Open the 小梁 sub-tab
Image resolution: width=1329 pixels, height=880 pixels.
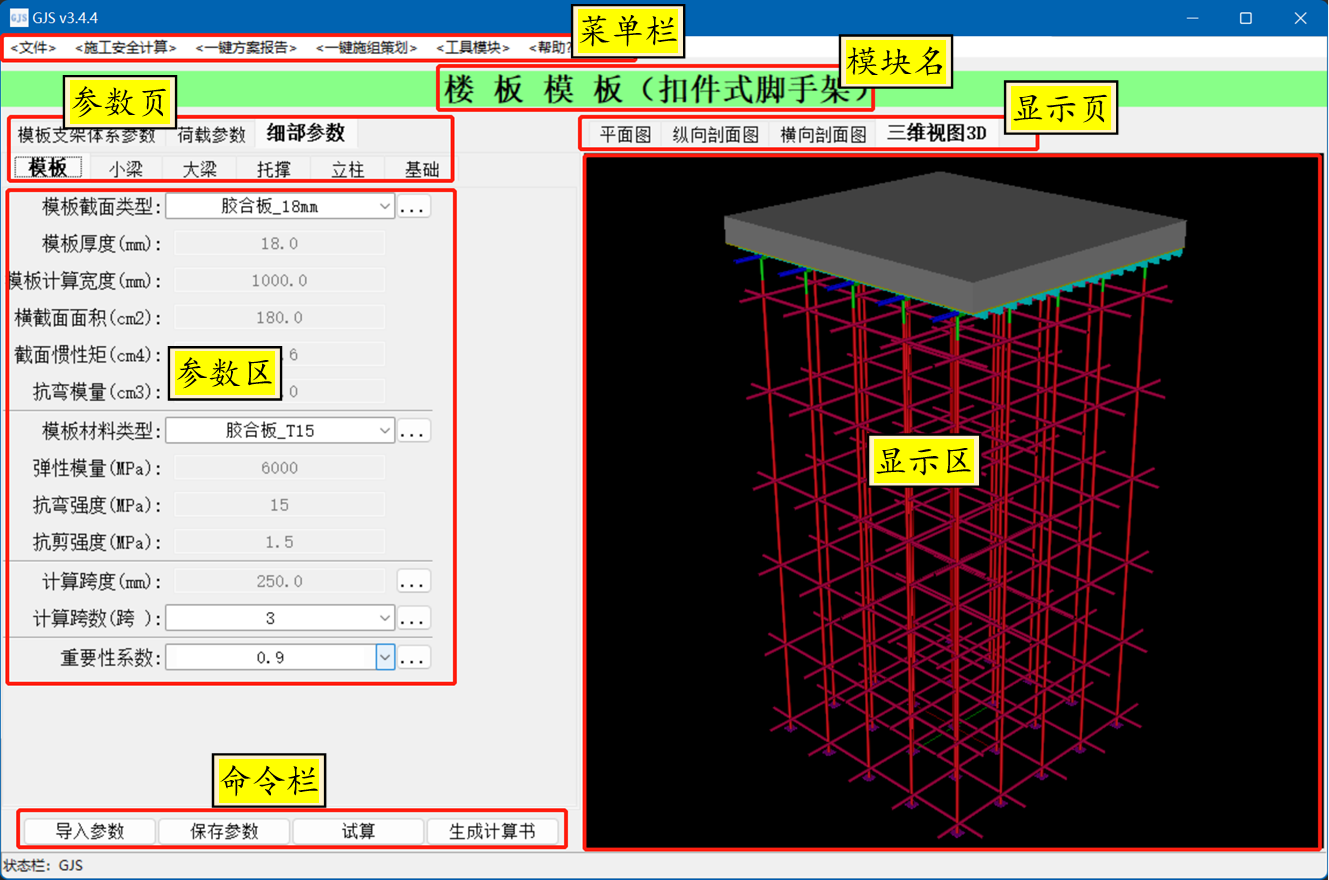pyautogui.click(x=126, y=169)
